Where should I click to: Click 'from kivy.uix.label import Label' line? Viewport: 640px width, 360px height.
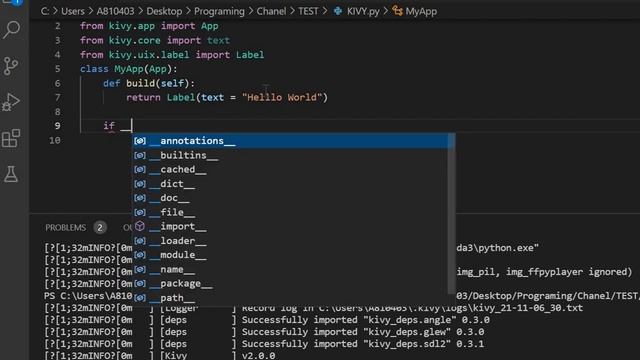tap(172, 55)
